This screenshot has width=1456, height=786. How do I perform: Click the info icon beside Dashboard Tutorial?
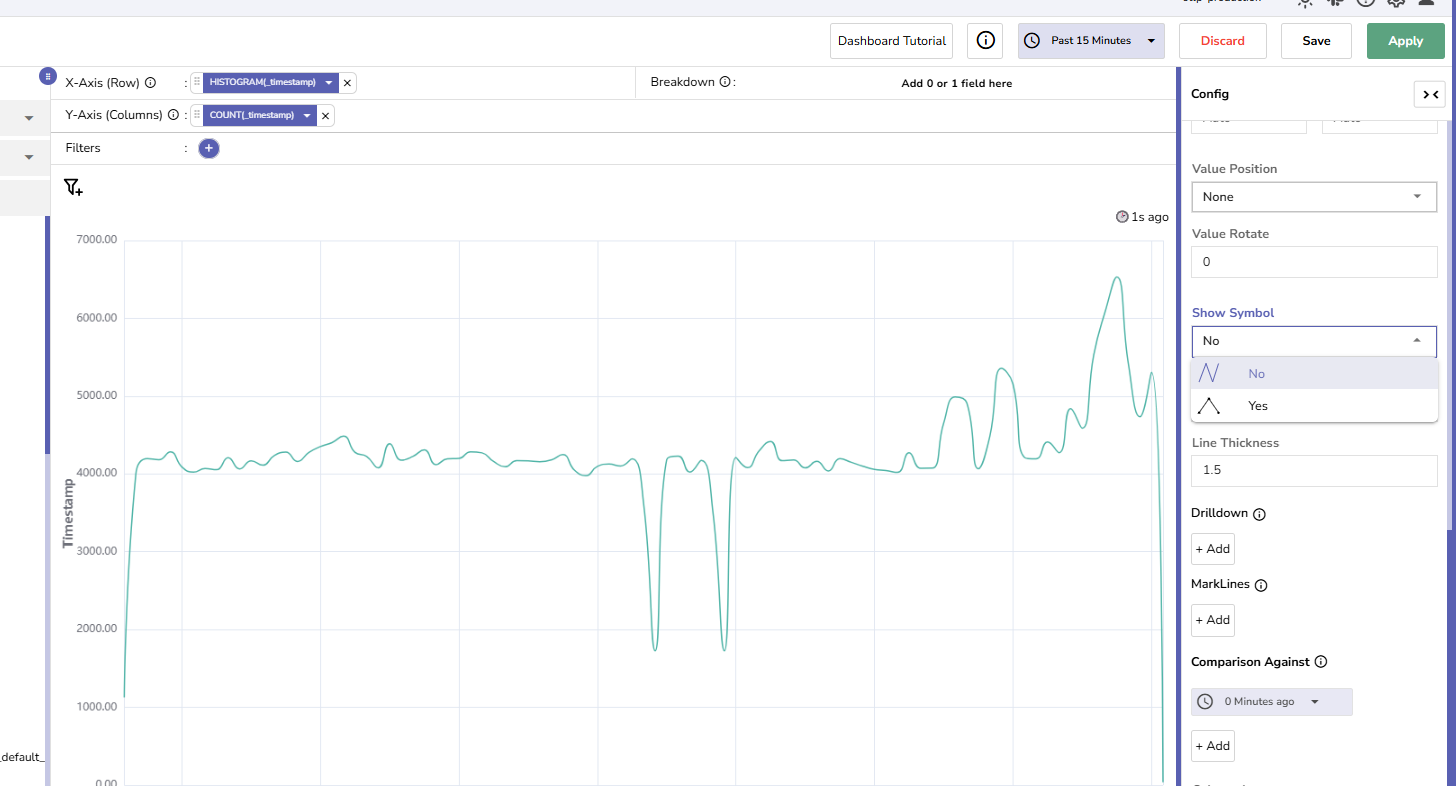click(985, 41)
